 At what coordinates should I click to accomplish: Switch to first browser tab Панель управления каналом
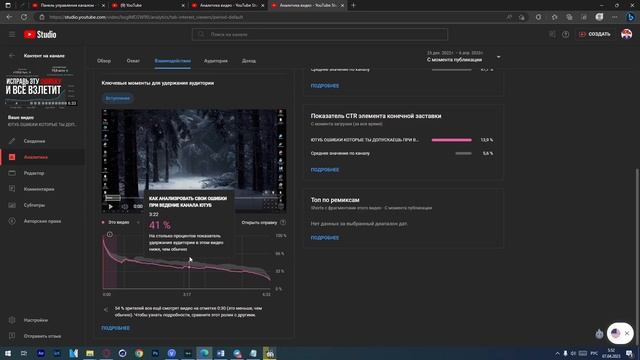68,5
